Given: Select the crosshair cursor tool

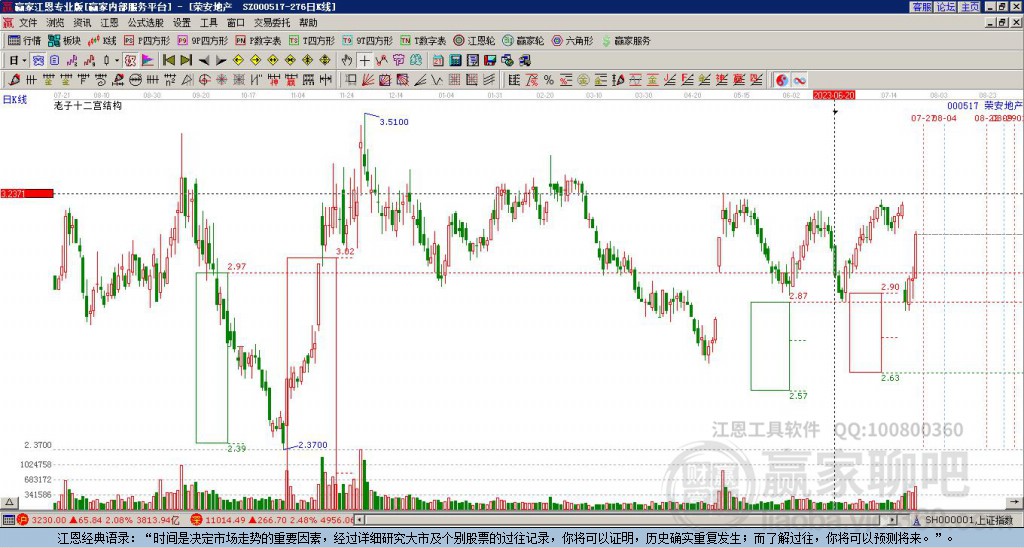Looking at the screenshot, I should point(364,60).
